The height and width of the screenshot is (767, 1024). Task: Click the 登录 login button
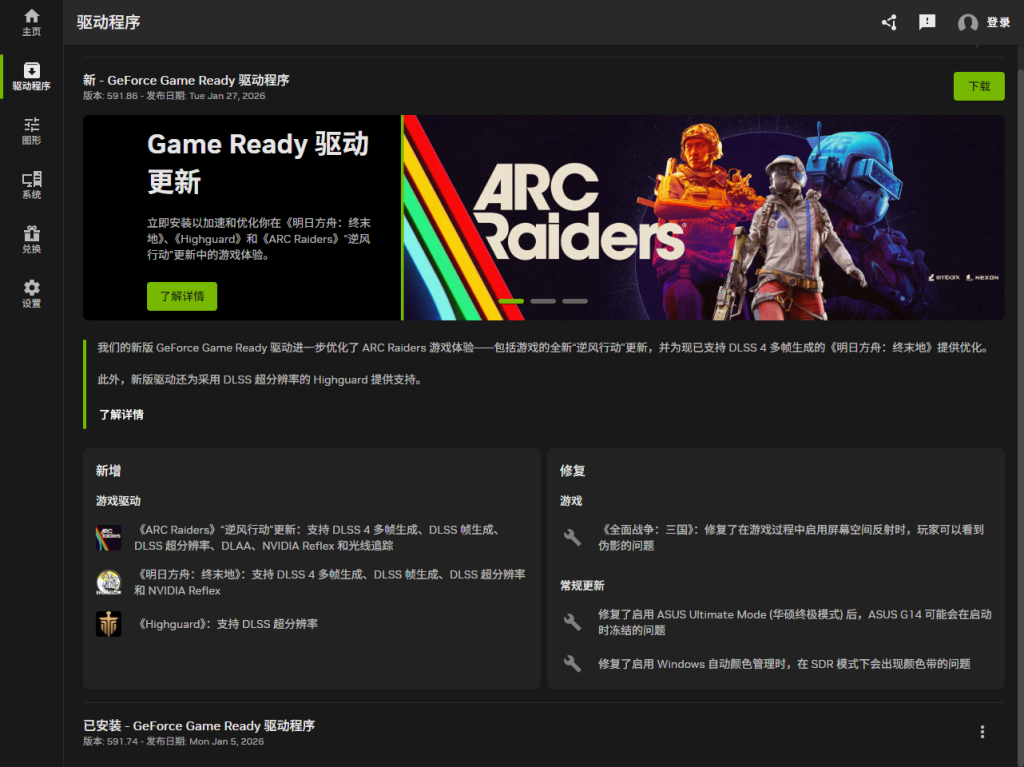pos(984,22)
